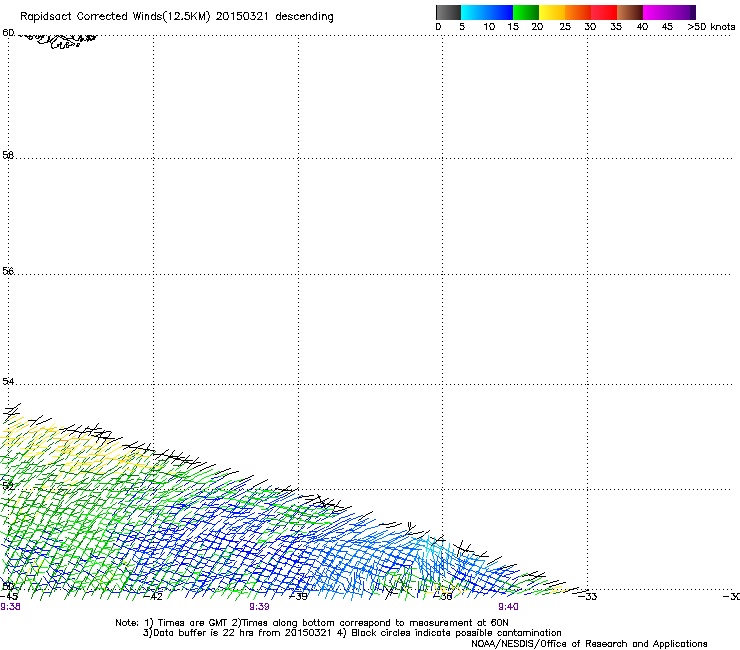Click the title 'Rapidscat Corrected Winds(12.5KM) 20150321 descending'
Screen dimensions: 740x650
(x=177, y=17)
